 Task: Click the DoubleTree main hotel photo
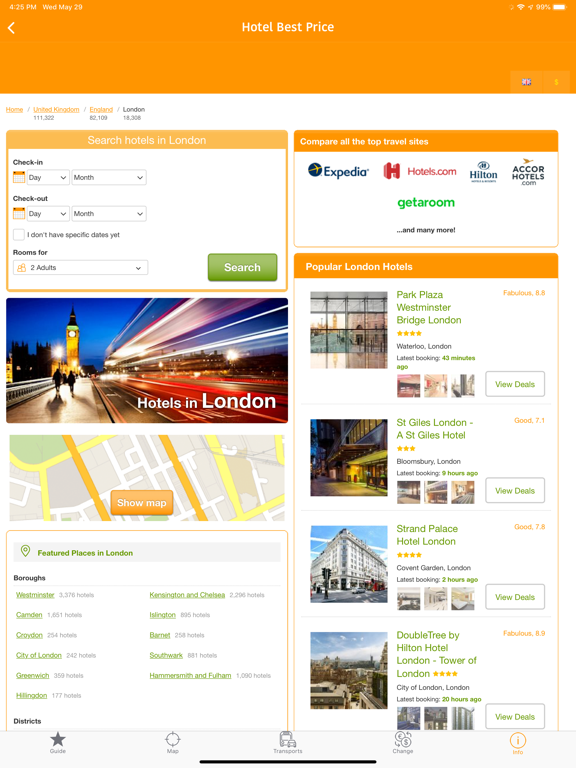tap(349, 670)
